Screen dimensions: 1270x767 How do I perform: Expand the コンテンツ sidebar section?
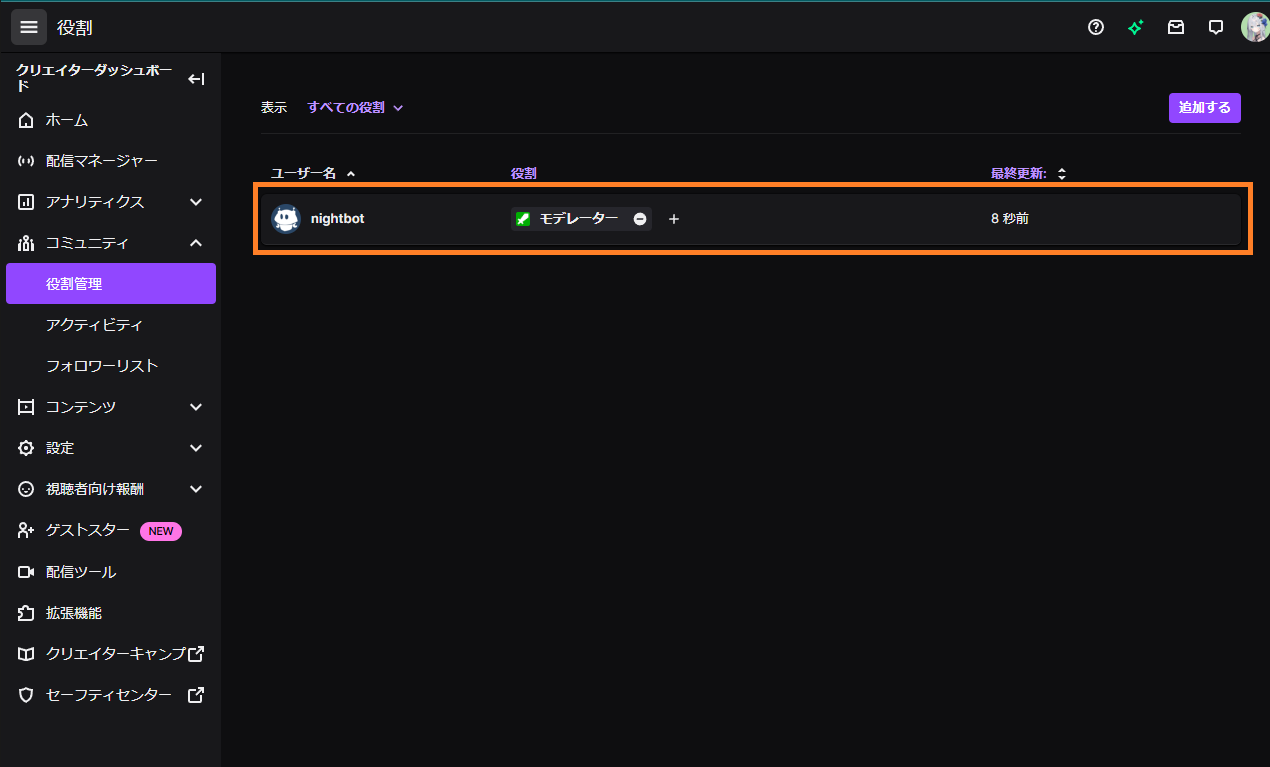196,407
